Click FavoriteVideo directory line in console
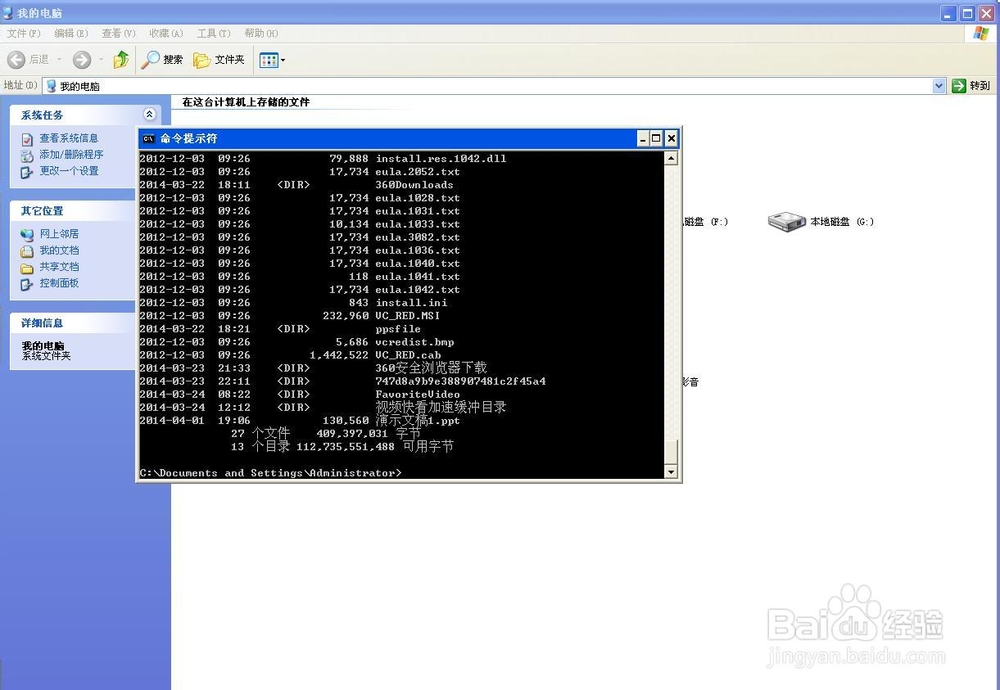1000x690 pixels. click(x=300, y=395)
